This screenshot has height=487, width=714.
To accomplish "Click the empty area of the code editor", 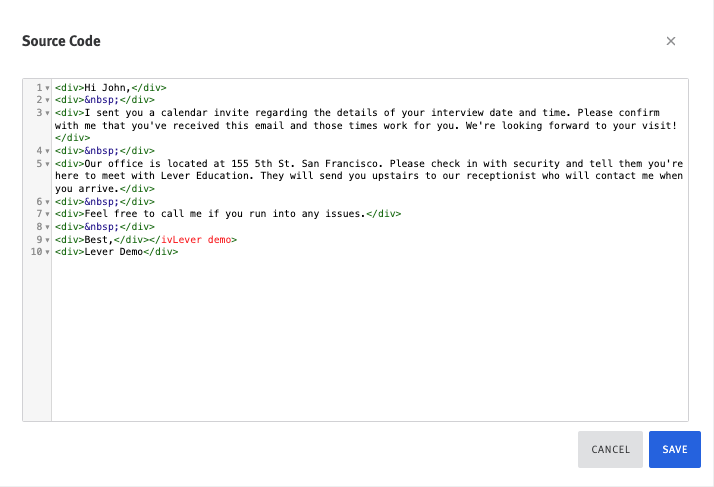I will (x=369, y=337).
